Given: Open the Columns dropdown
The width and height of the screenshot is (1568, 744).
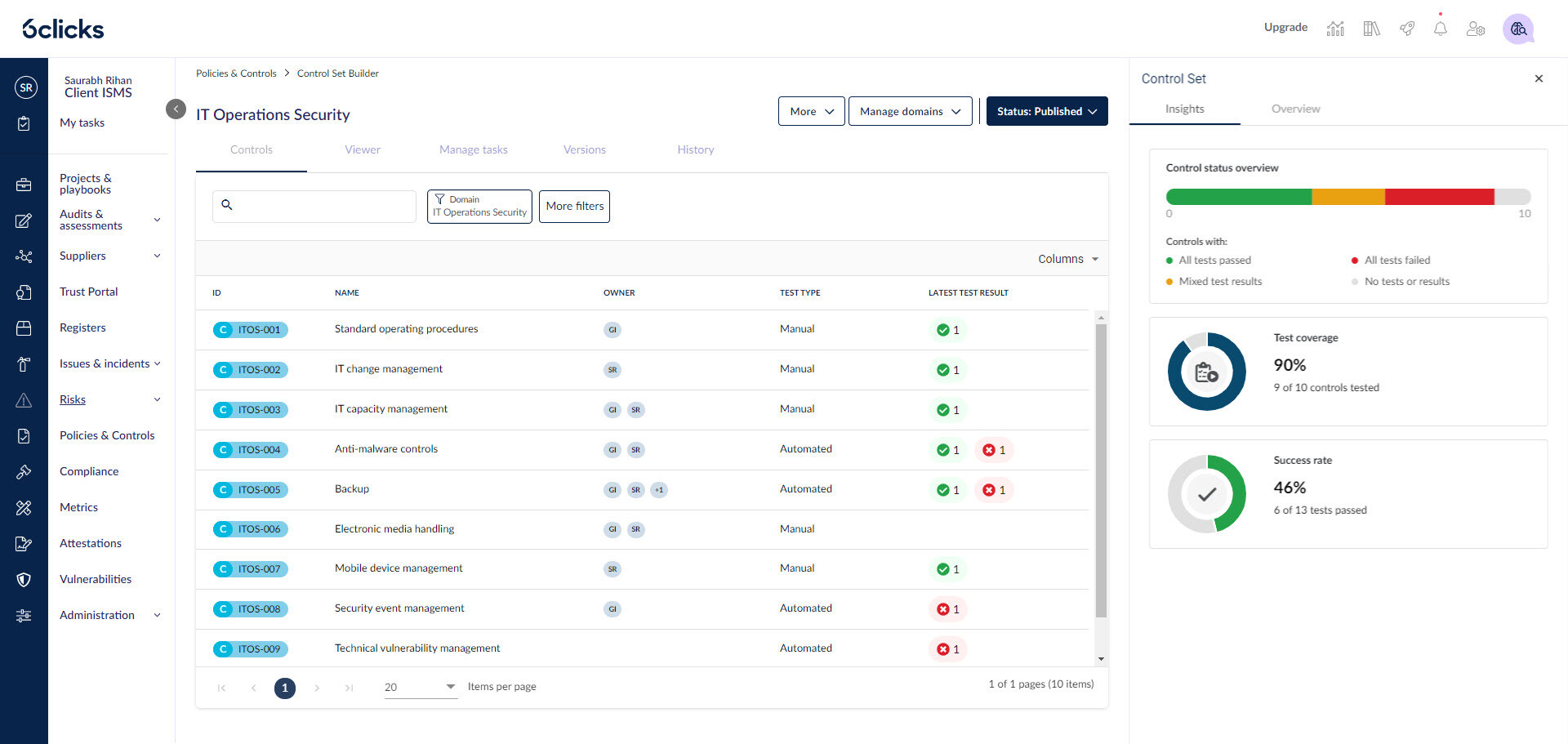Looking at the screenshot, I should coord(1067,259).
